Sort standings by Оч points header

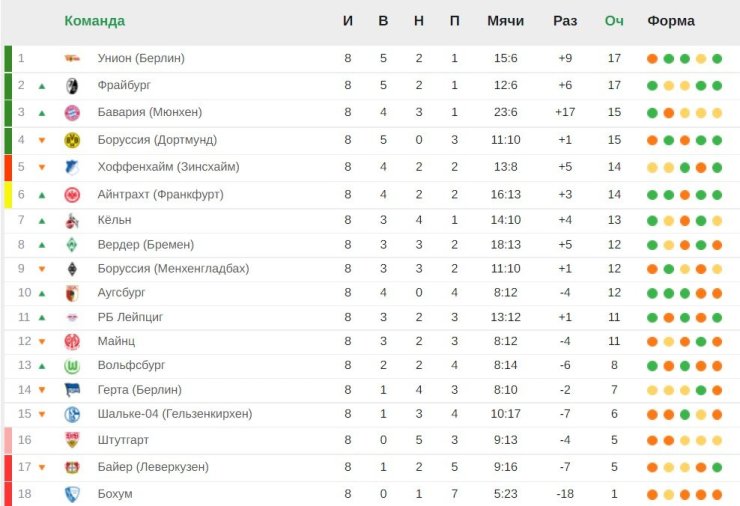(x=614, y=21)
